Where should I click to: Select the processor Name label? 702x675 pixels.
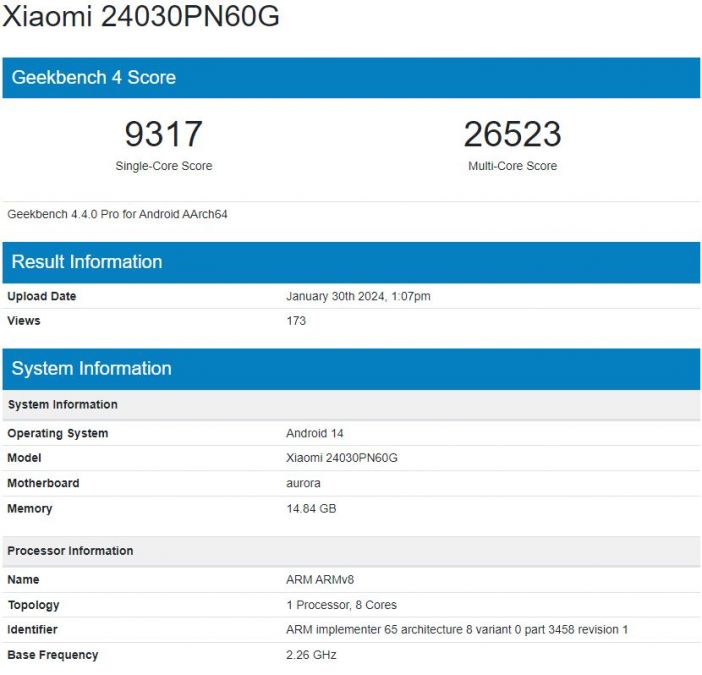[x=23, y=579]
